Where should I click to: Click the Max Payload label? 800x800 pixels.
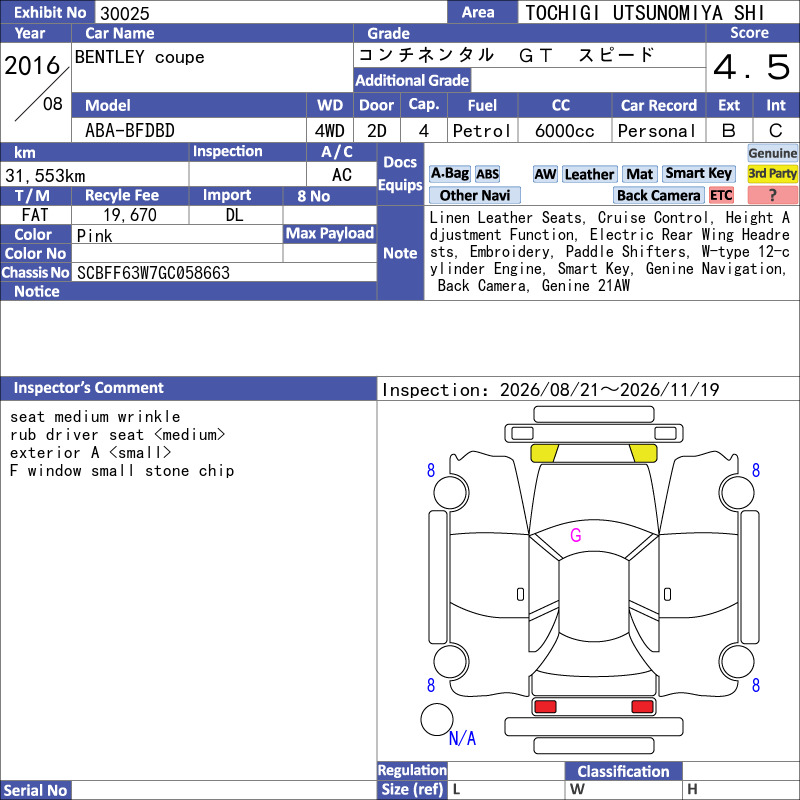(329, 234)
